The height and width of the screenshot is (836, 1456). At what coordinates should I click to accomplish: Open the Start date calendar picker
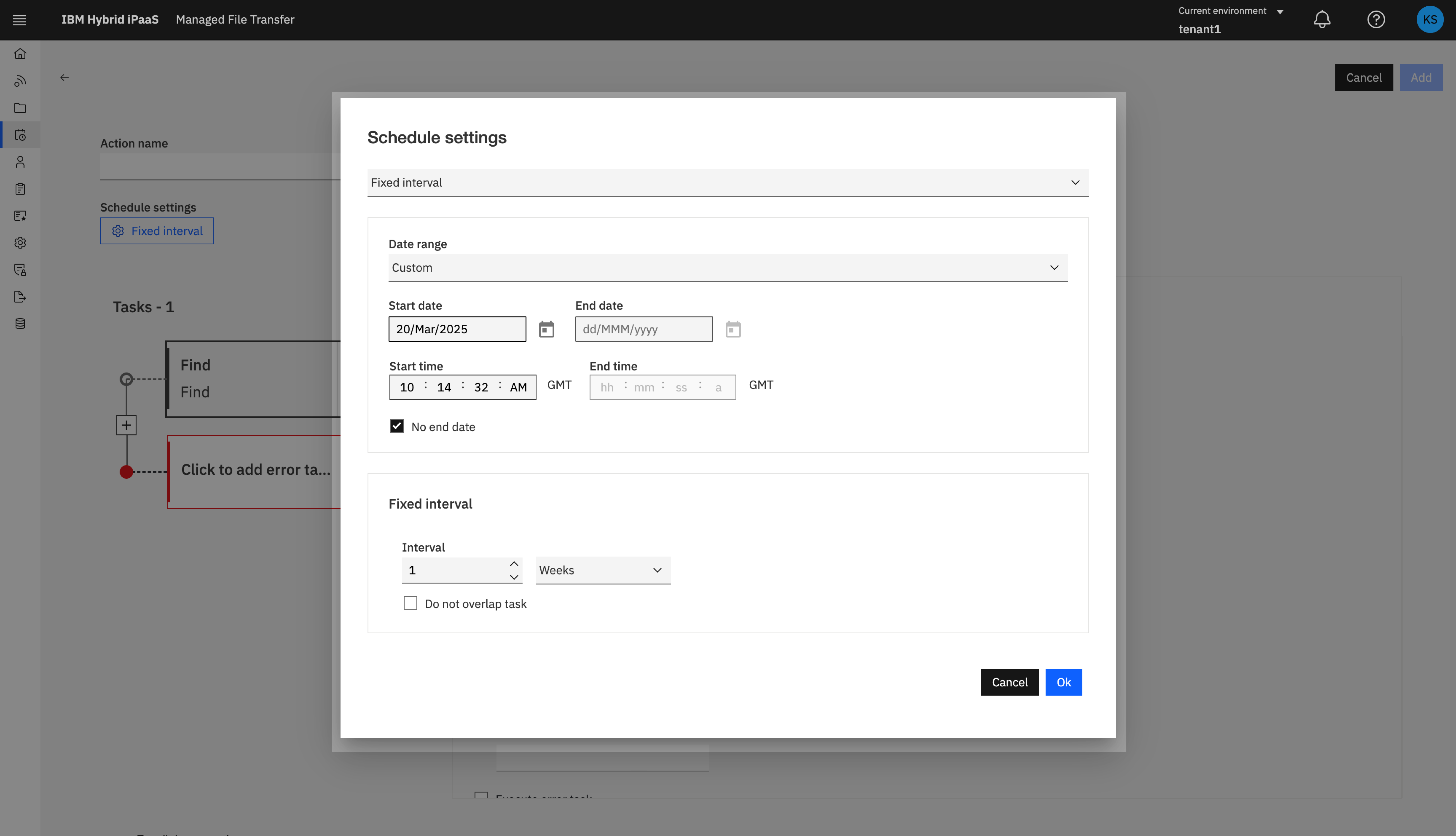[546, 330]
